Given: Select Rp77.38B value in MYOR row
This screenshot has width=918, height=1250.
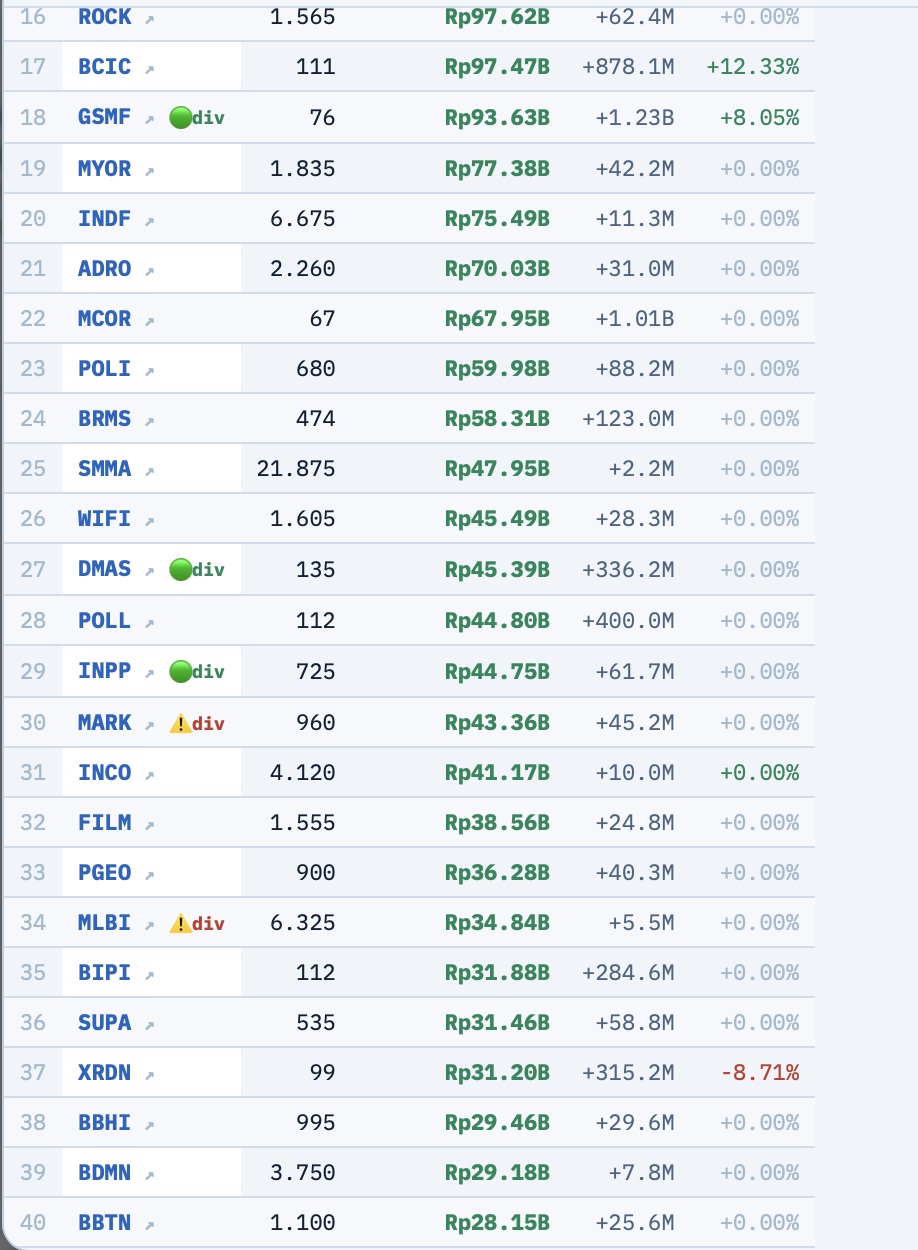Looking at the screenshot, I should (x=497, y=168).
